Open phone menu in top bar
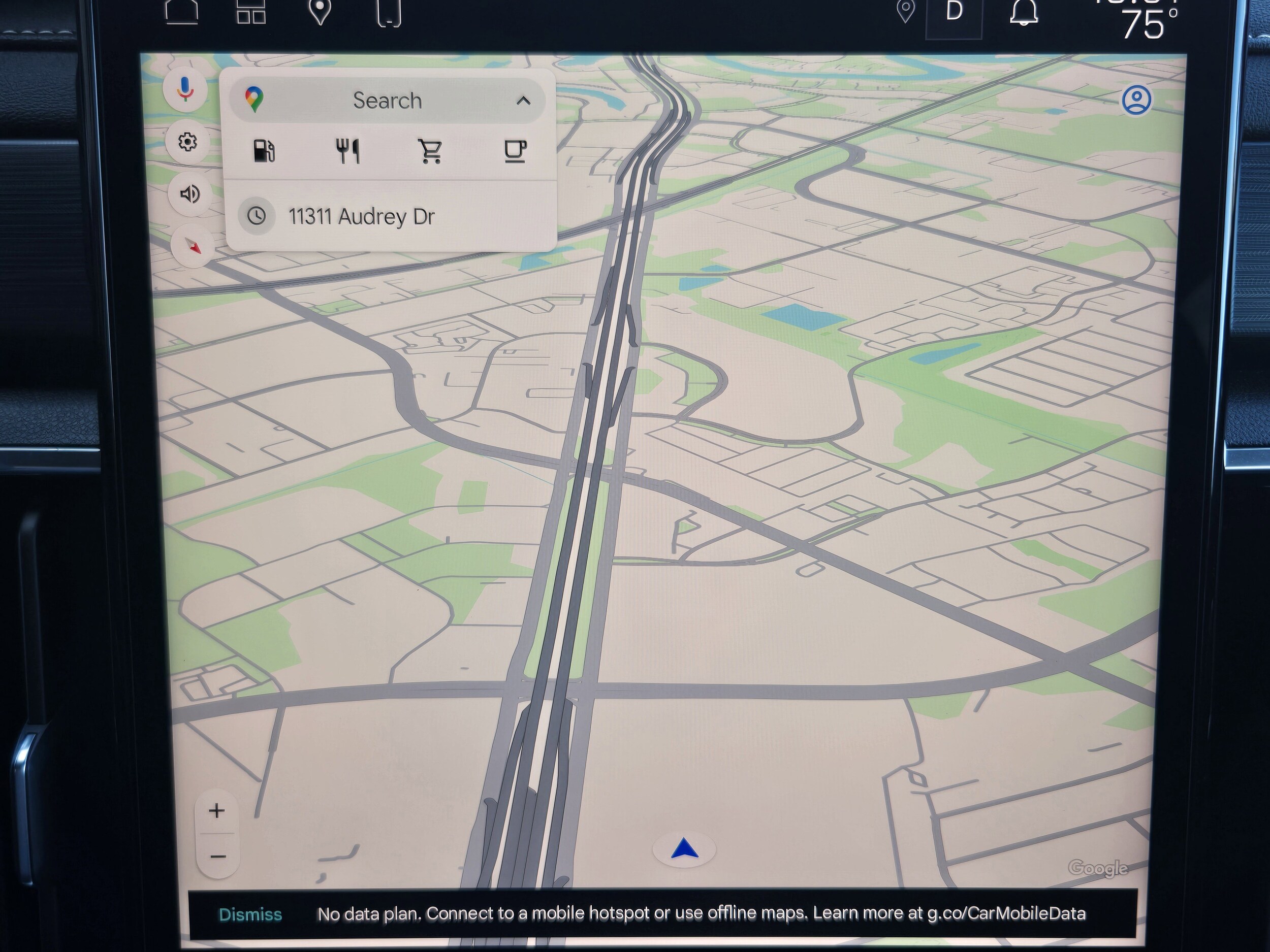The height and width of the screenshot is (952, 1270). pyautogui.click(x=389, y=13)
